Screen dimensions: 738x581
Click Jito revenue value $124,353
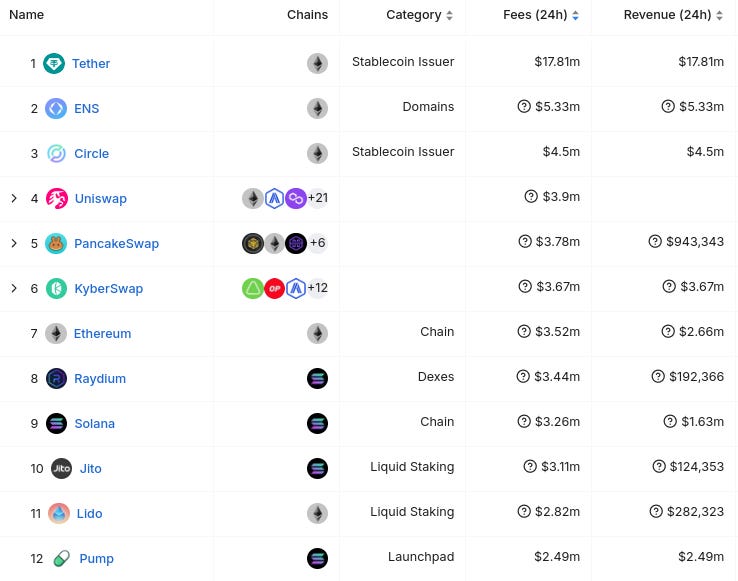(x=697, y=467)
